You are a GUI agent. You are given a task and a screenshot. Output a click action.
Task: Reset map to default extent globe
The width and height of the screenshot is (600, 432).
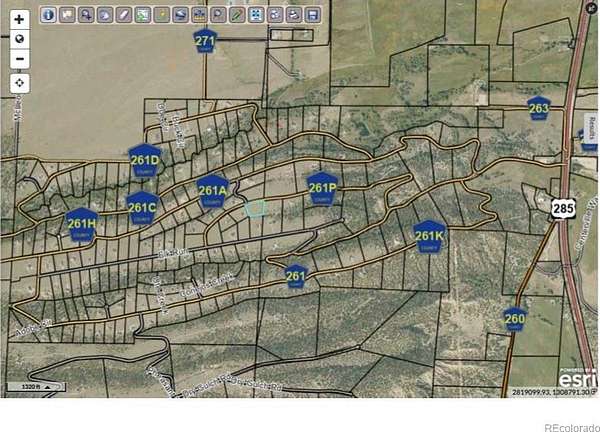(x=19, y=39)
